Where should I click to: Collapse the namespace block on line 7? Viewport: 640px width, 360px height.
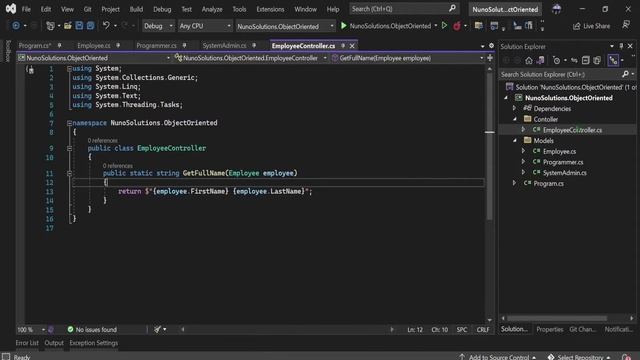pos(69,123)
